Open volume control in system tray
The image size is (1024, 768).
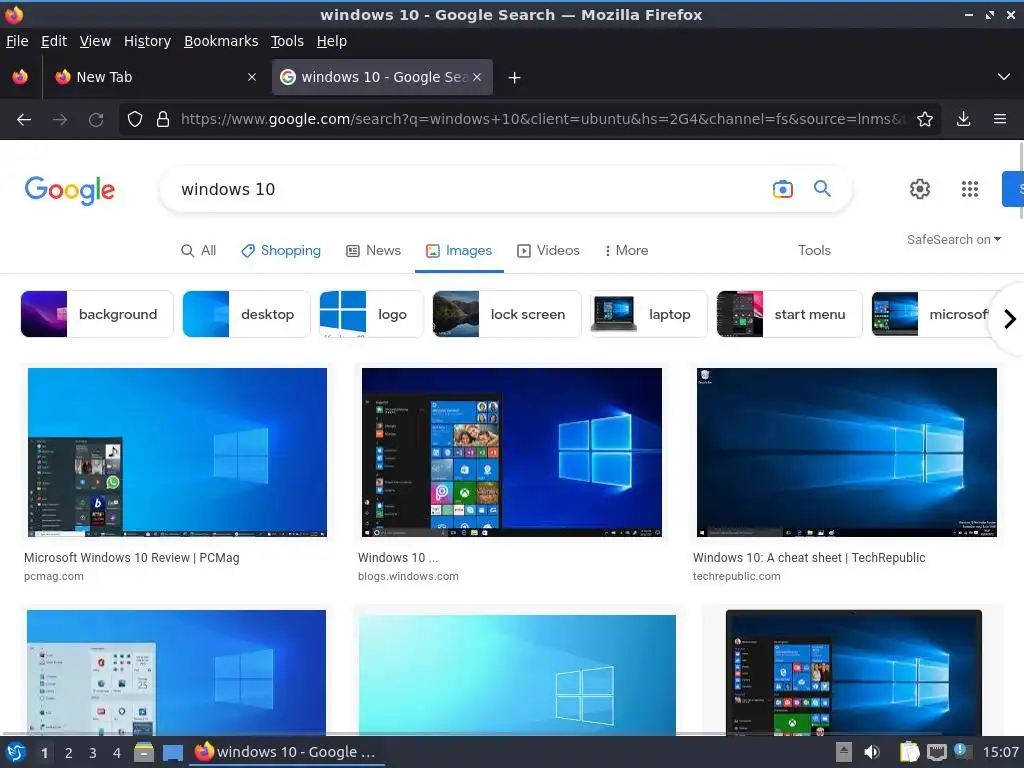[872, 752]
